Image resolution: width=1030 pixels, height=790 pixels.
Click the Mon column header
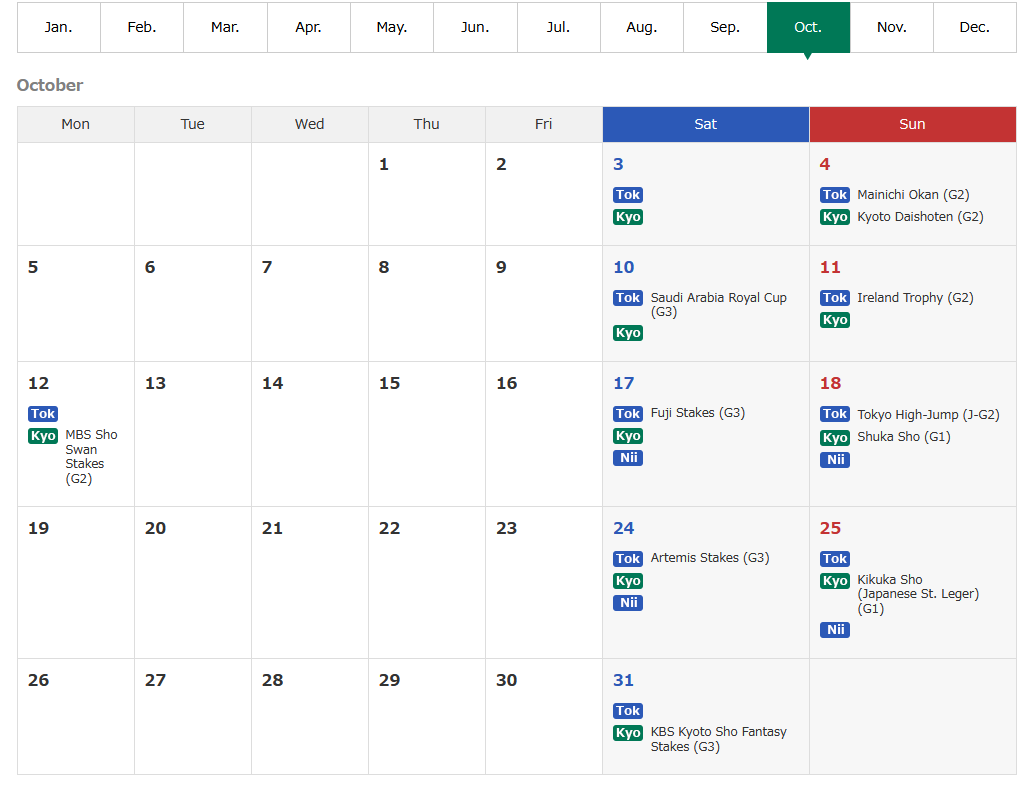tap(76, 124)
